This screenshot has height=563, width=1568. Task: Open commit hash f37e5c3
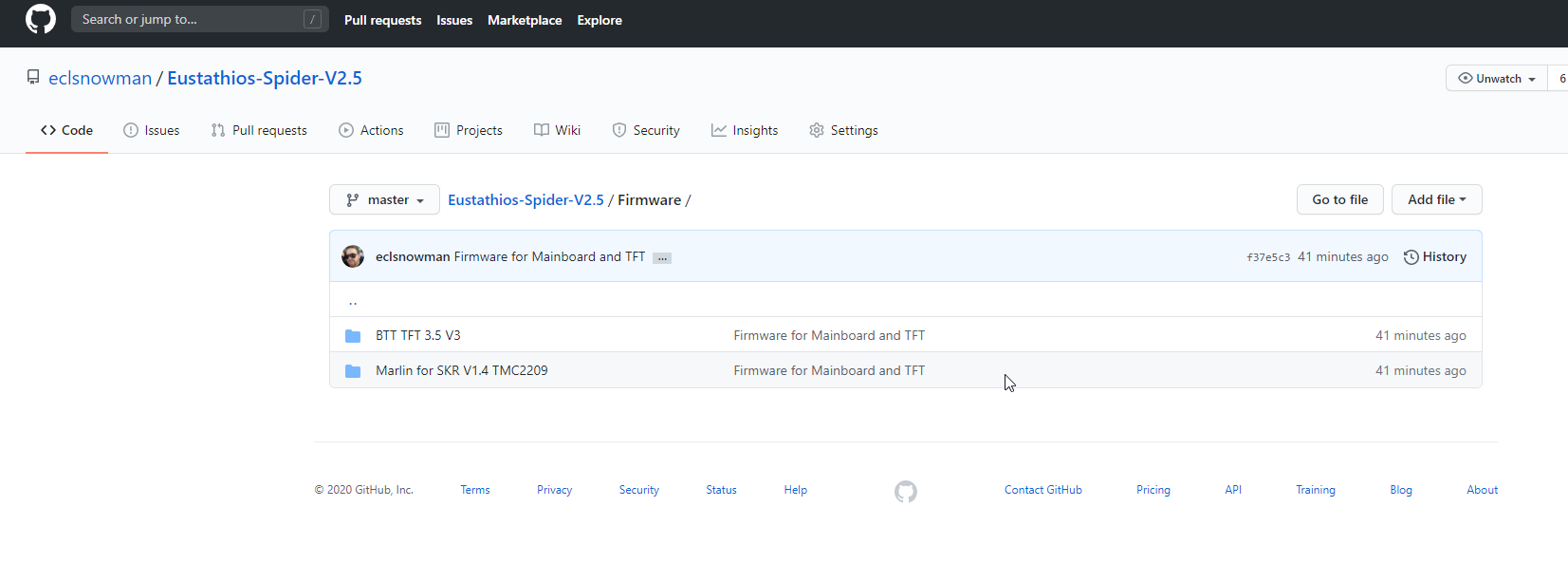coord(1268,257)
